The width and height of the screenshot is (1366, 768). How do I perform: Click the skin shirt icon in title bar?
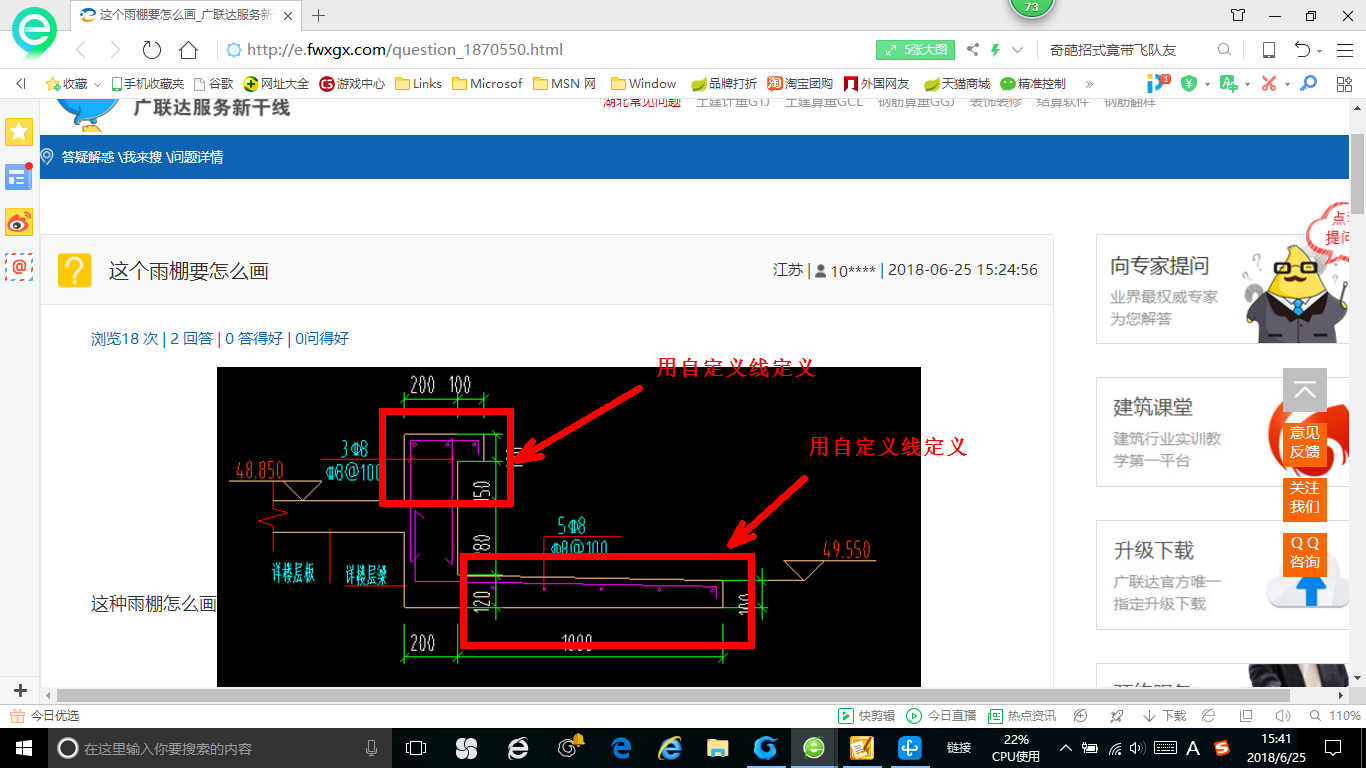(x=1238, y=15)
